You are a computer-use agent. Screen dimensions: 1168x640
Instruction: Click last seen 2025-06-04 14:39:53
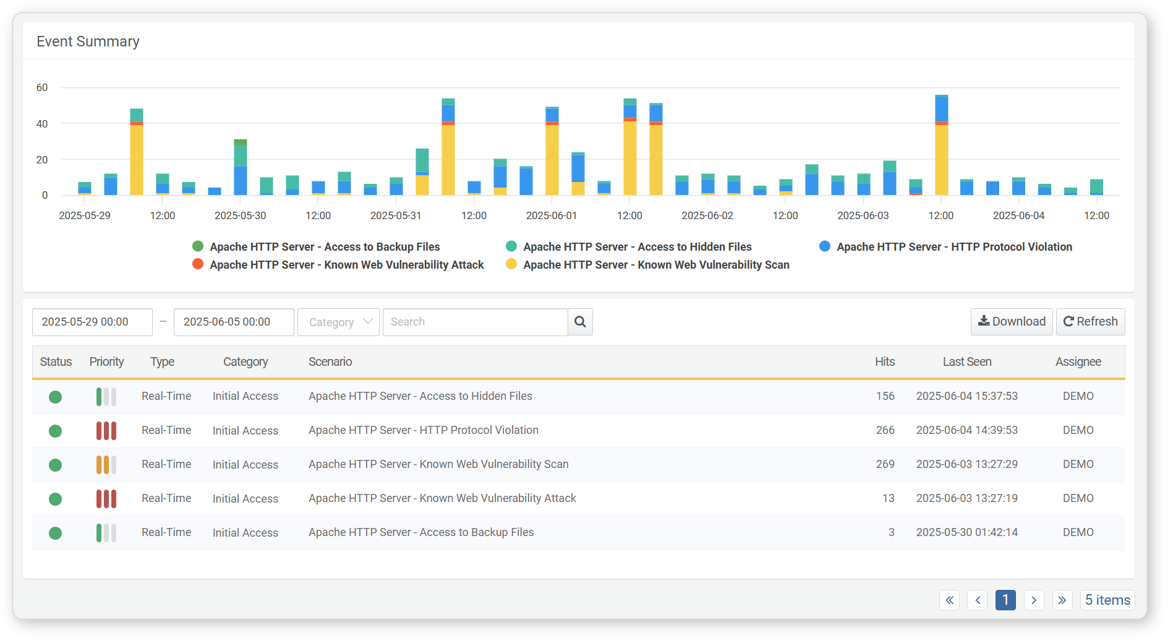pyautogui.click(x=967, y=430)
